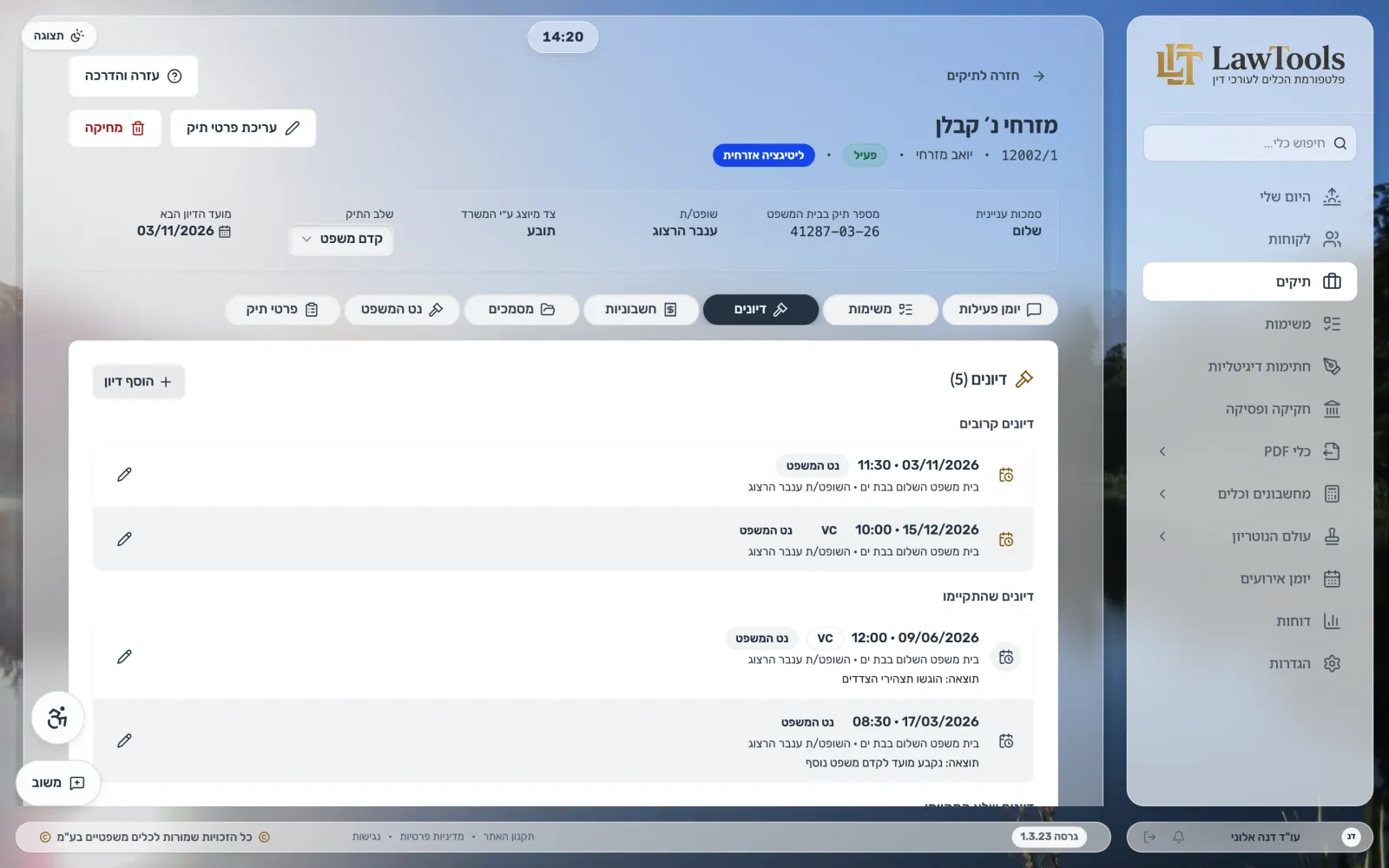The image size is (1389, 868).
Task: Click calendar-clock icon of 03/11/2026 hearing
Action: (1006, 475)
